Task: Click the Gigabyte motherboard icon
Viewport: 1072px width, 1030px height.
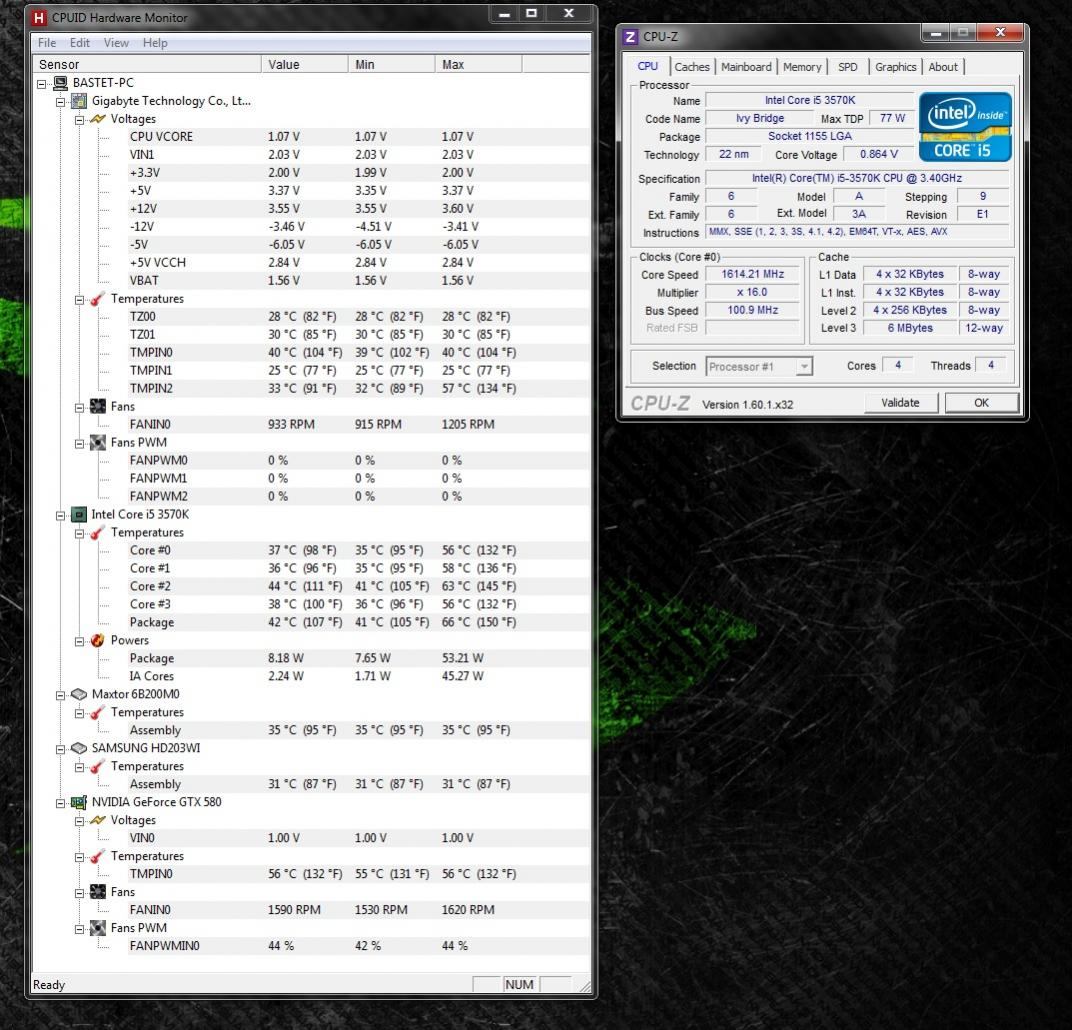Action: pos(79,101)
